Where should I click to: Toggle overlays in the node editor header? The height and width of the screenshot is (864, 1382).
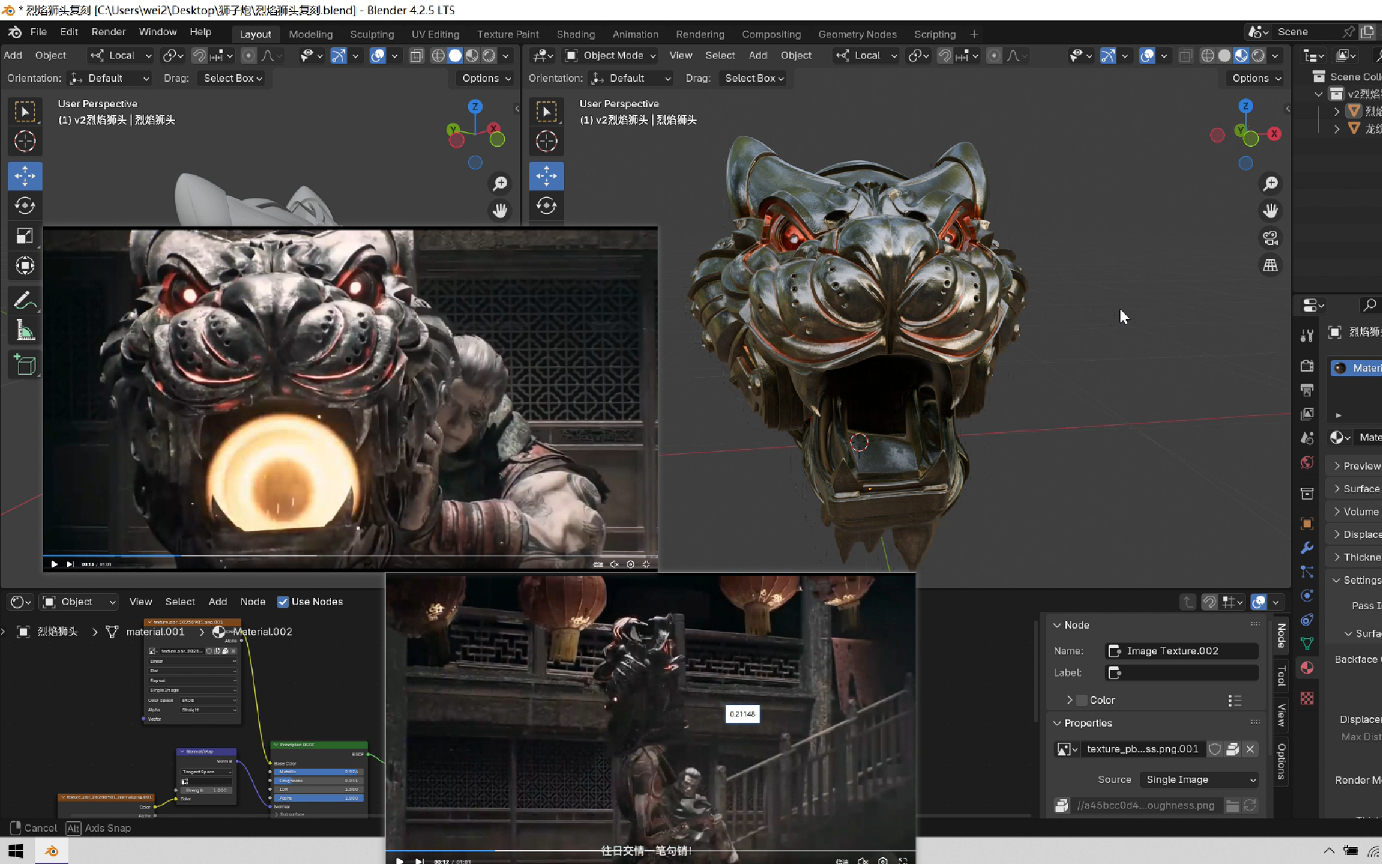point(1259,602)
